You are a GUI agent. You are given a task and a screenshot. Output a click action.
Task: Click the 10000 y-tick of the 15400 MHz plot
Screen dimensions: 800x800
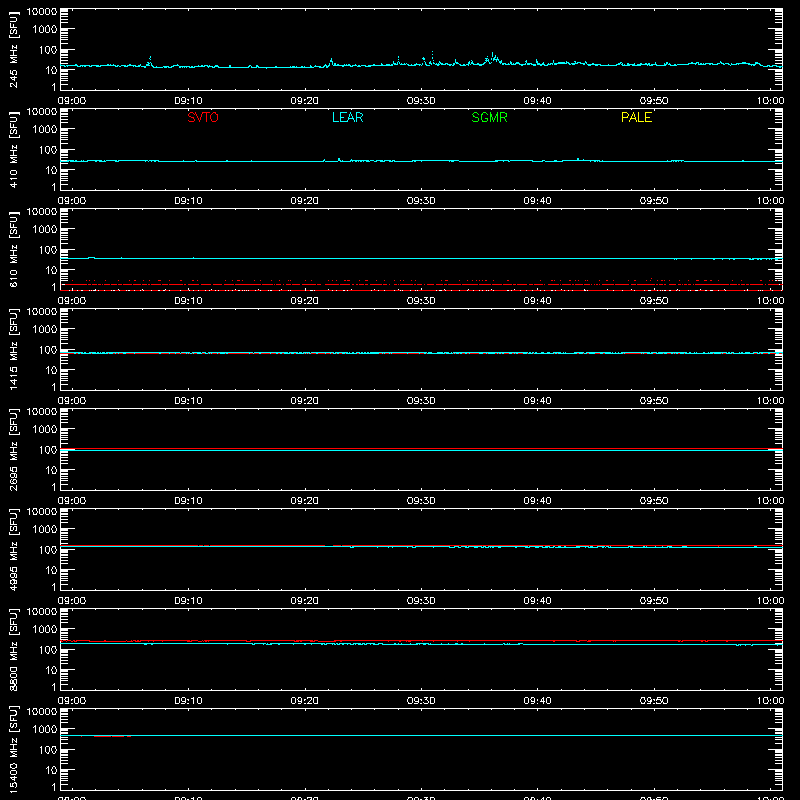click(42, 712)
